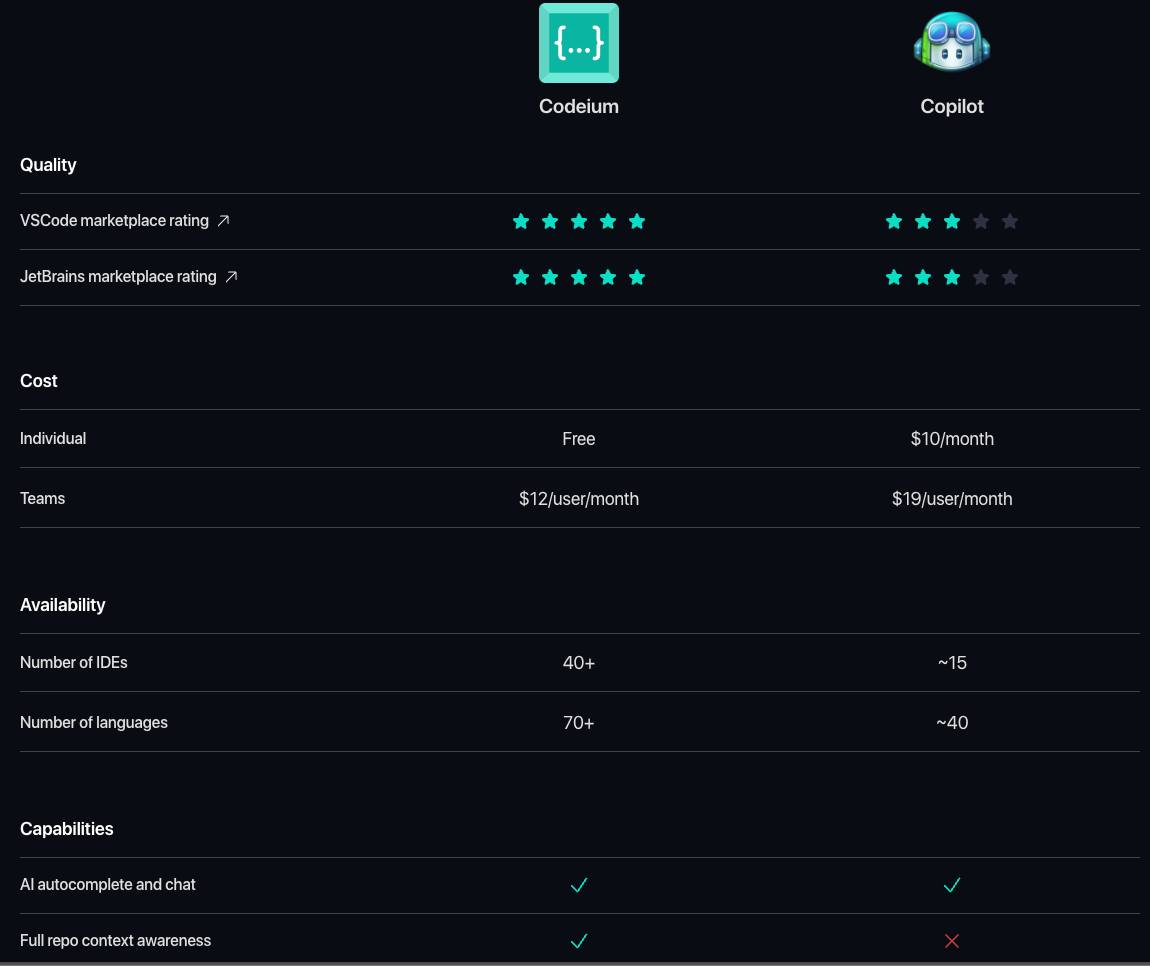The image size is (1150, 966).
Task: Click Copilot's AI autocomplete checkmark
Action: coord(951,885)
